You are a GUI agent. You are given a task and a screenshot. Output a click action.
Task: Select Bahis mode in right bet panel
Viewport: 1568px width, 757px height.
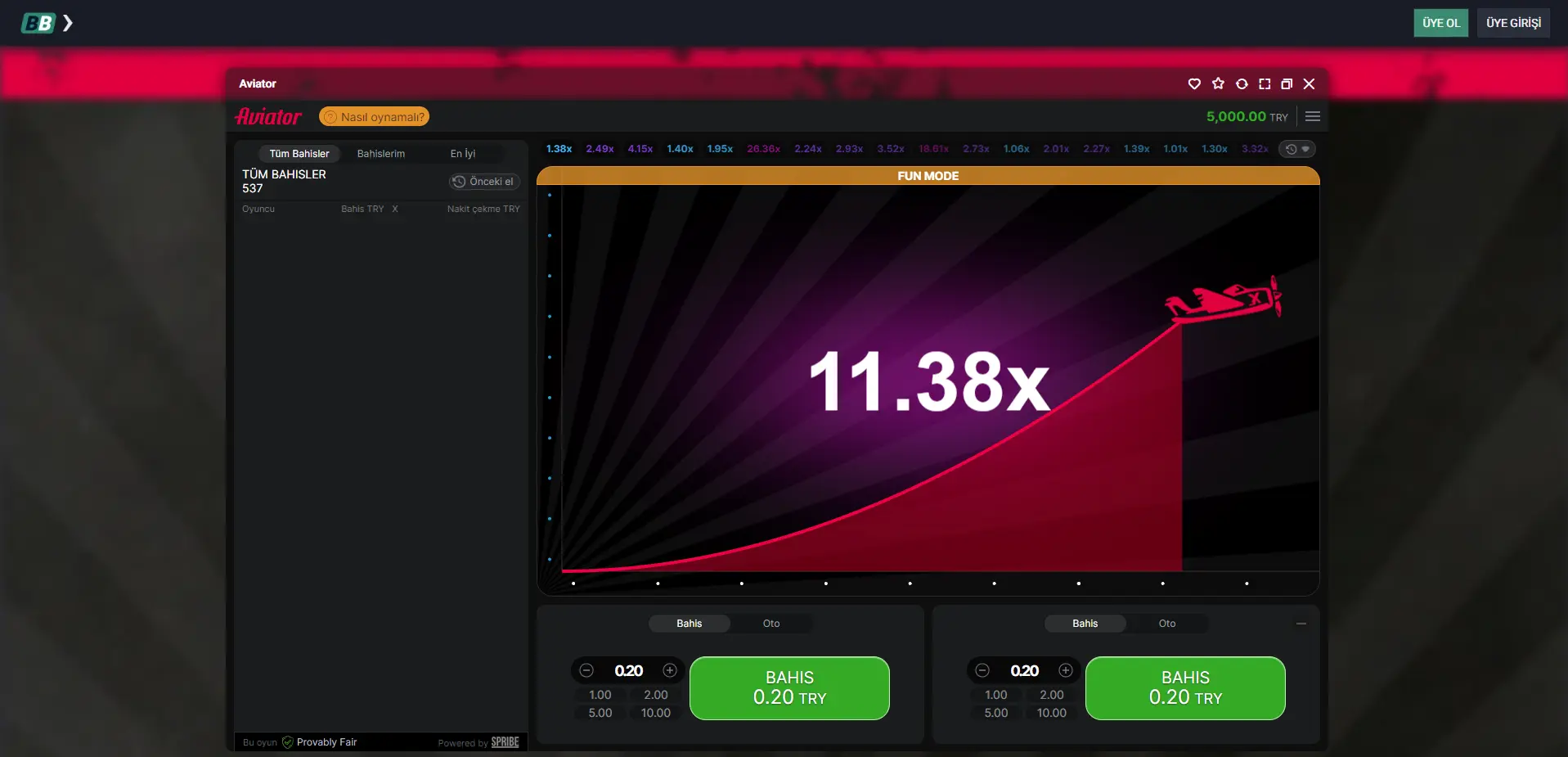[1085, 624]
